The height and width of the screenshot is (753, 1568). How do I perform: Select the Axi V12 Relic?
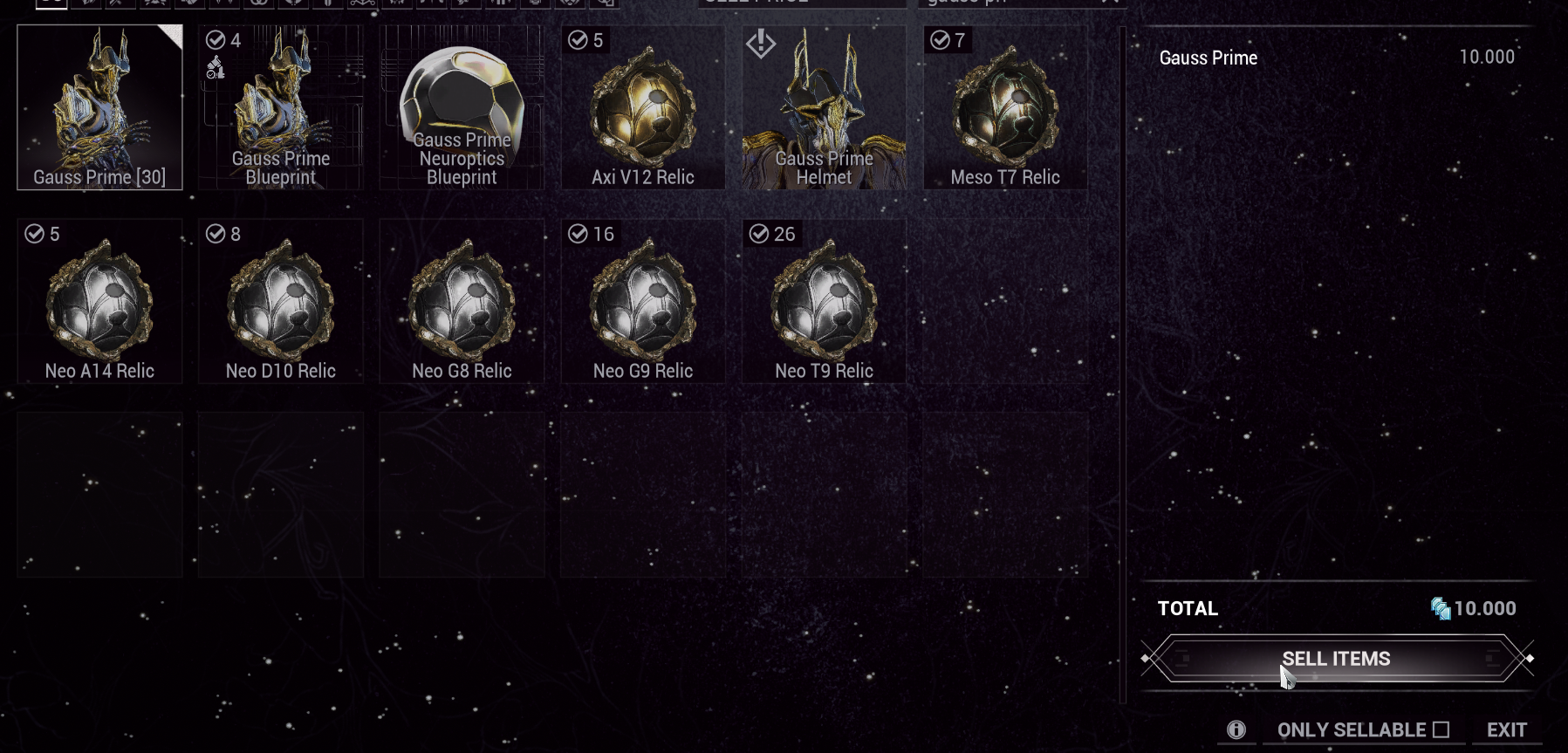tap(643, 107)
